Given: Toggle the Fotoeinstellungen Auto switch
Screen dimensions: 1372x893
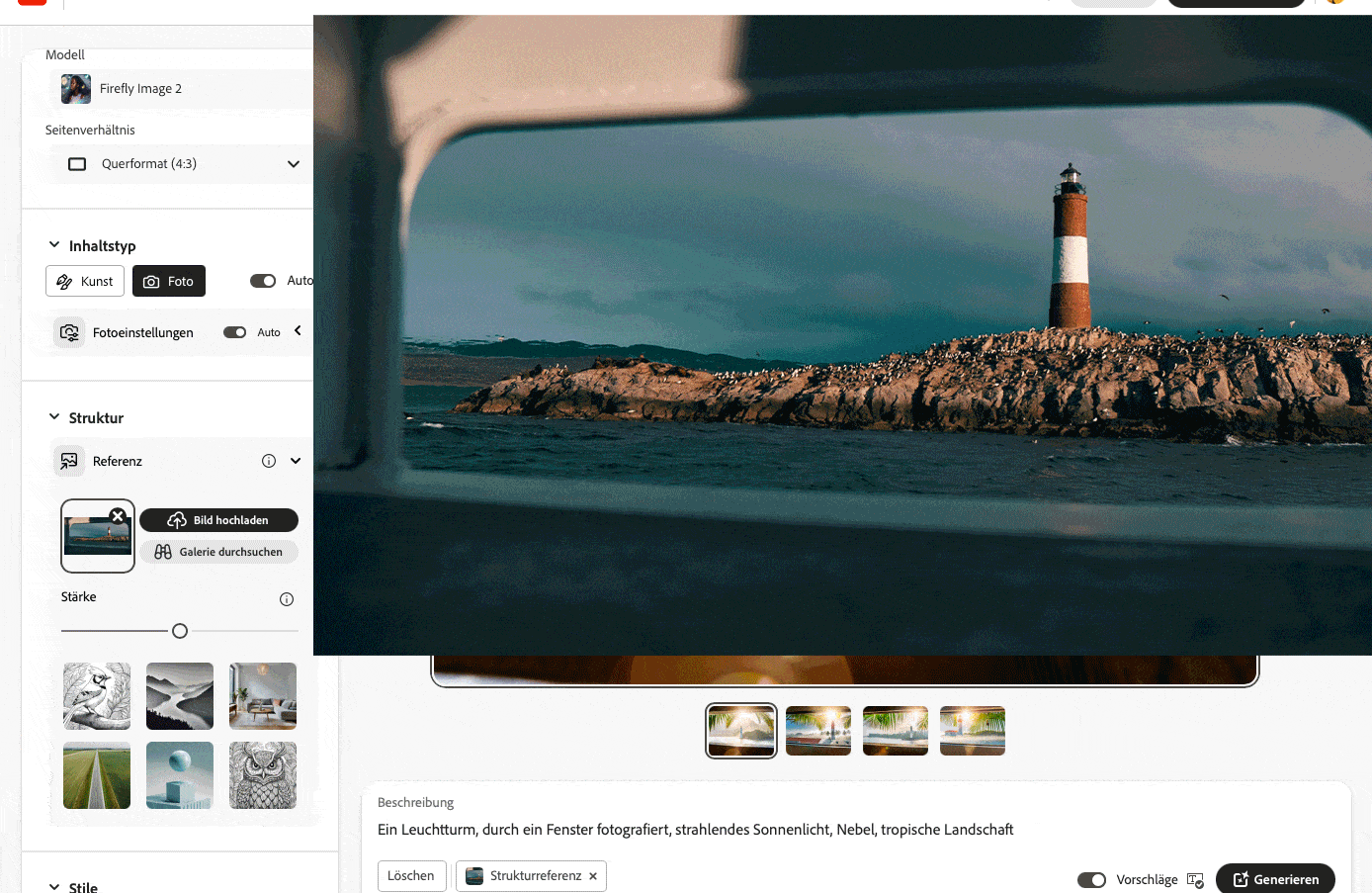Looking at the screenshot, I should pyautogui.click(x=235, y=332).
